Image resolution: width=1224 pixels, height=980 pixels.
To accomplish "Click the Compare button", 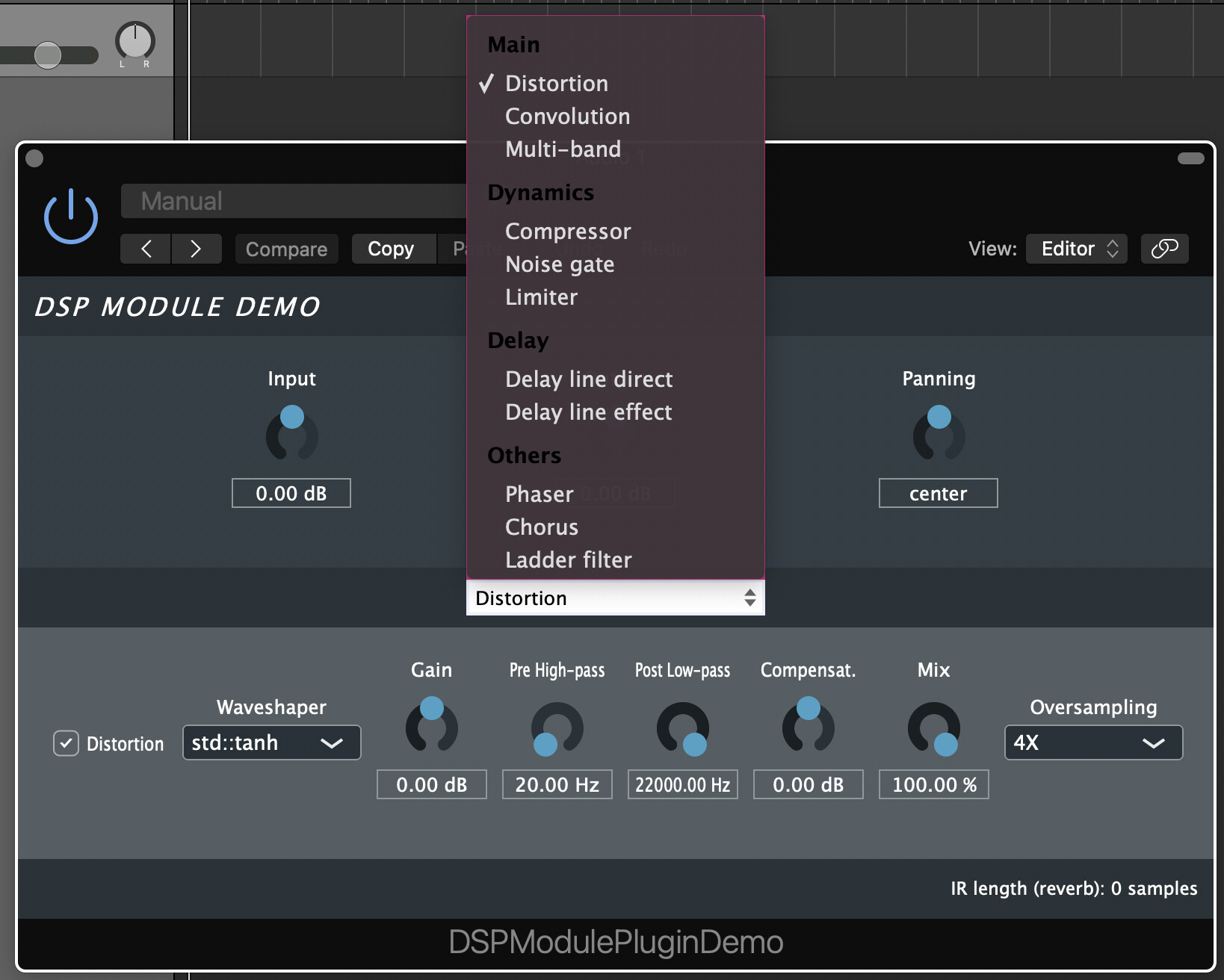I will click(287, 249).
